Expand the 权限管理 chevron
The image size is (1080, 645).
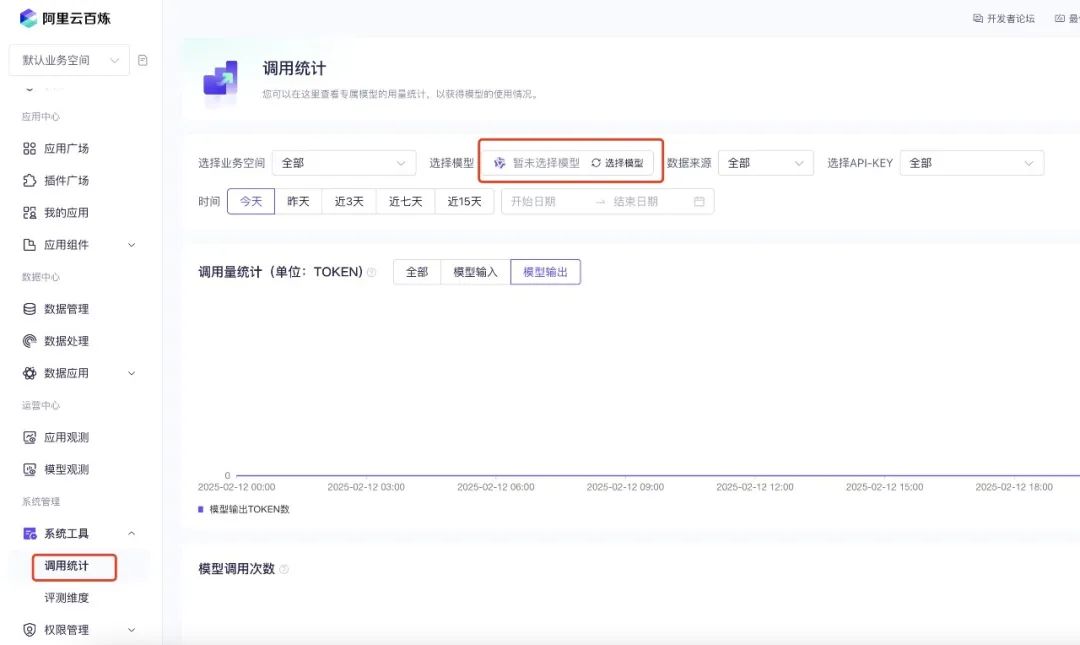pyautogui.click(x=132, y=630)
